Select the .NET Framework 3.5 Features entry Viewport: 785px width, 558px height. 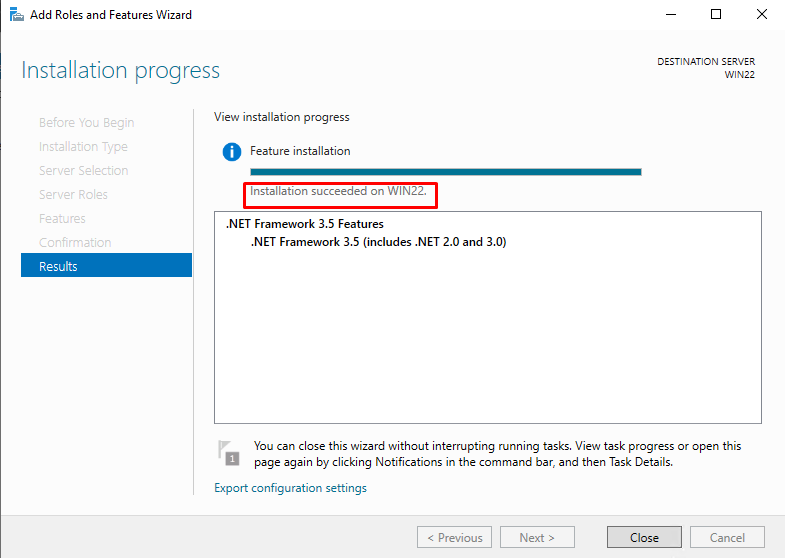pyautogui.click(x=305, y=224)
